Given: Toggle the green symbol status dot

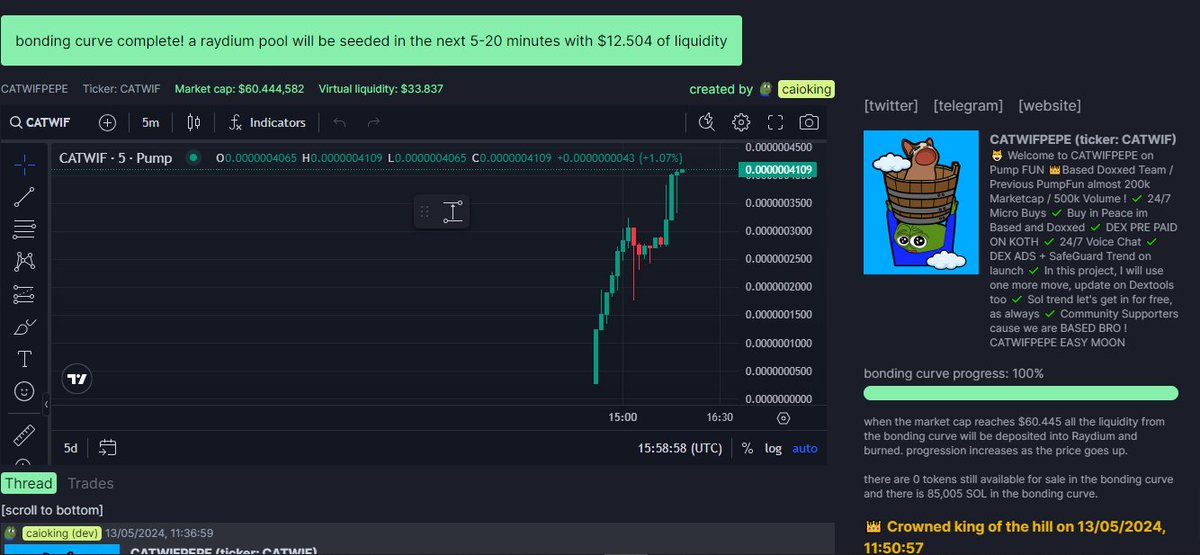Looking at the screenshot, I should [193, 157].
